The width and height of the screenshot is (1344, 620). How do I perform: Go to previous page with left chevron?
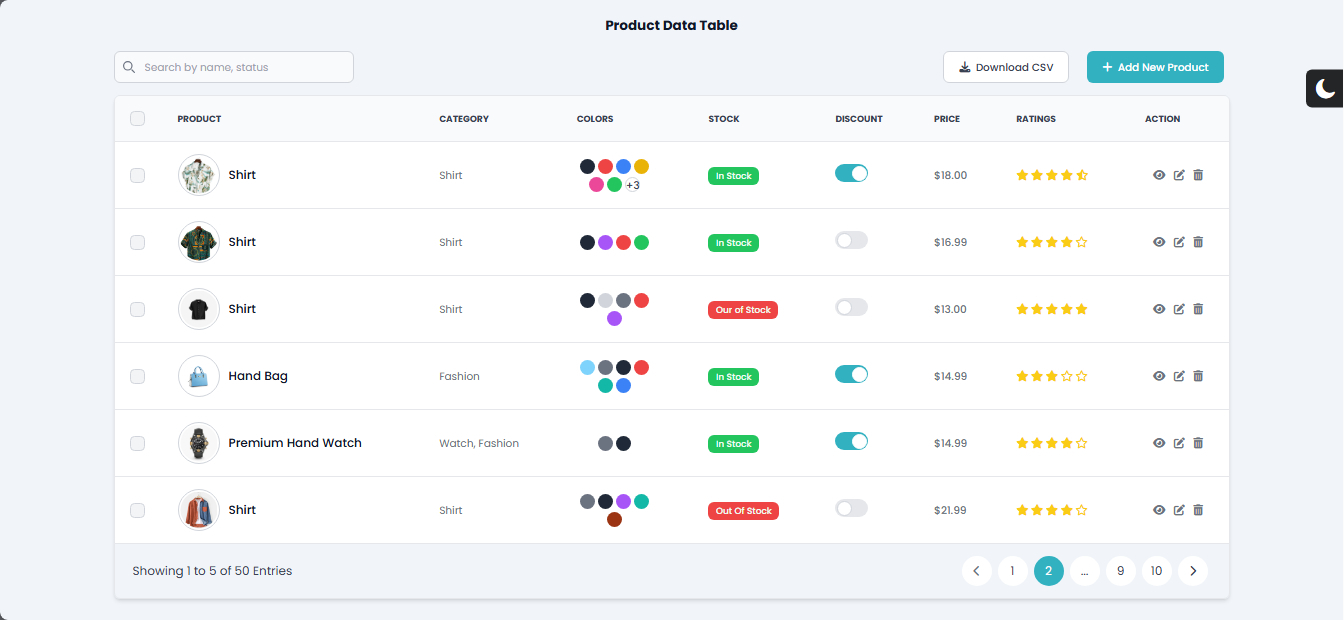tap(976, 571)
